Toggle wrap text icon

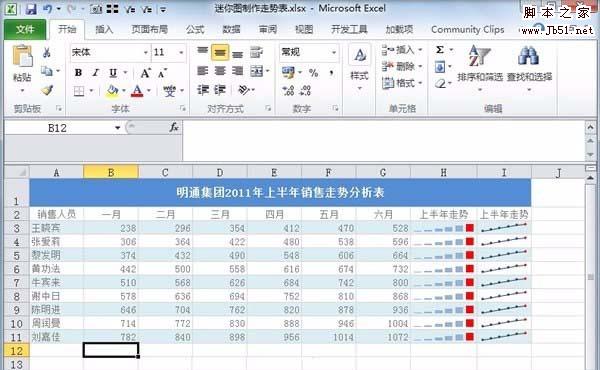(x=256, y=52)
